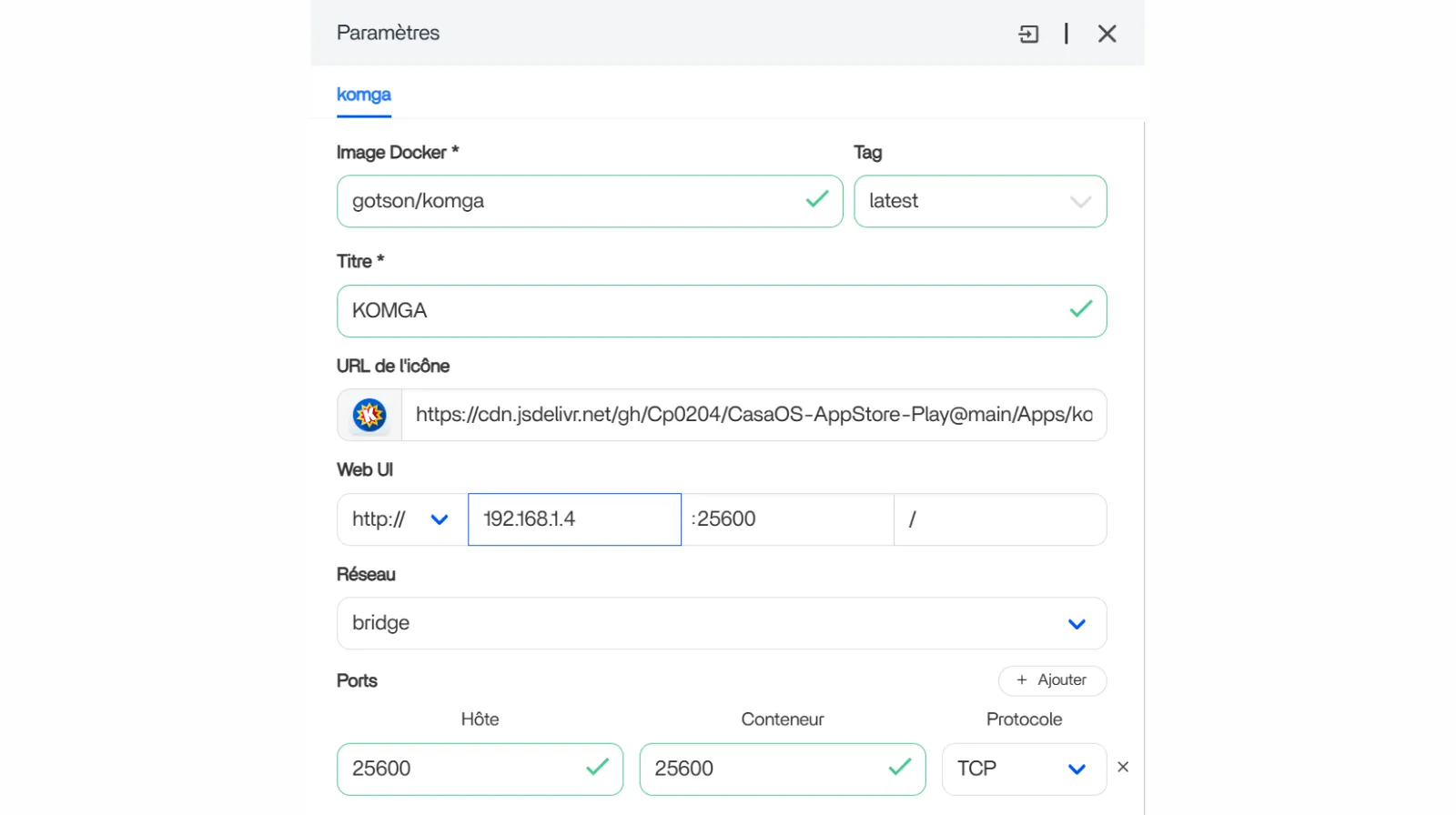Click the Web UI port field :25600
This screenshot has height=815, width=1456.
pyautogui.click(x=787, y=519)
